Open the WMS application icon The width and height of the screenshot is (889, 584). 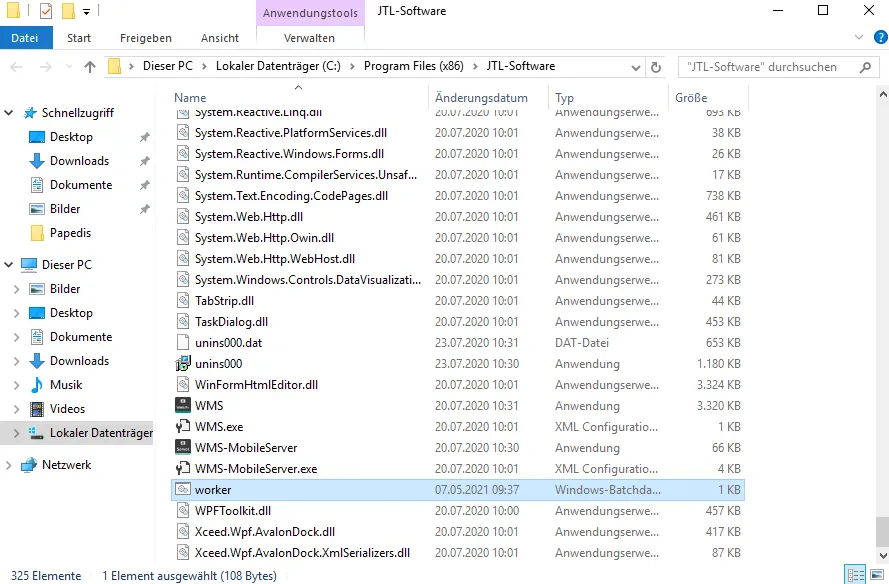tap(183, 405)
